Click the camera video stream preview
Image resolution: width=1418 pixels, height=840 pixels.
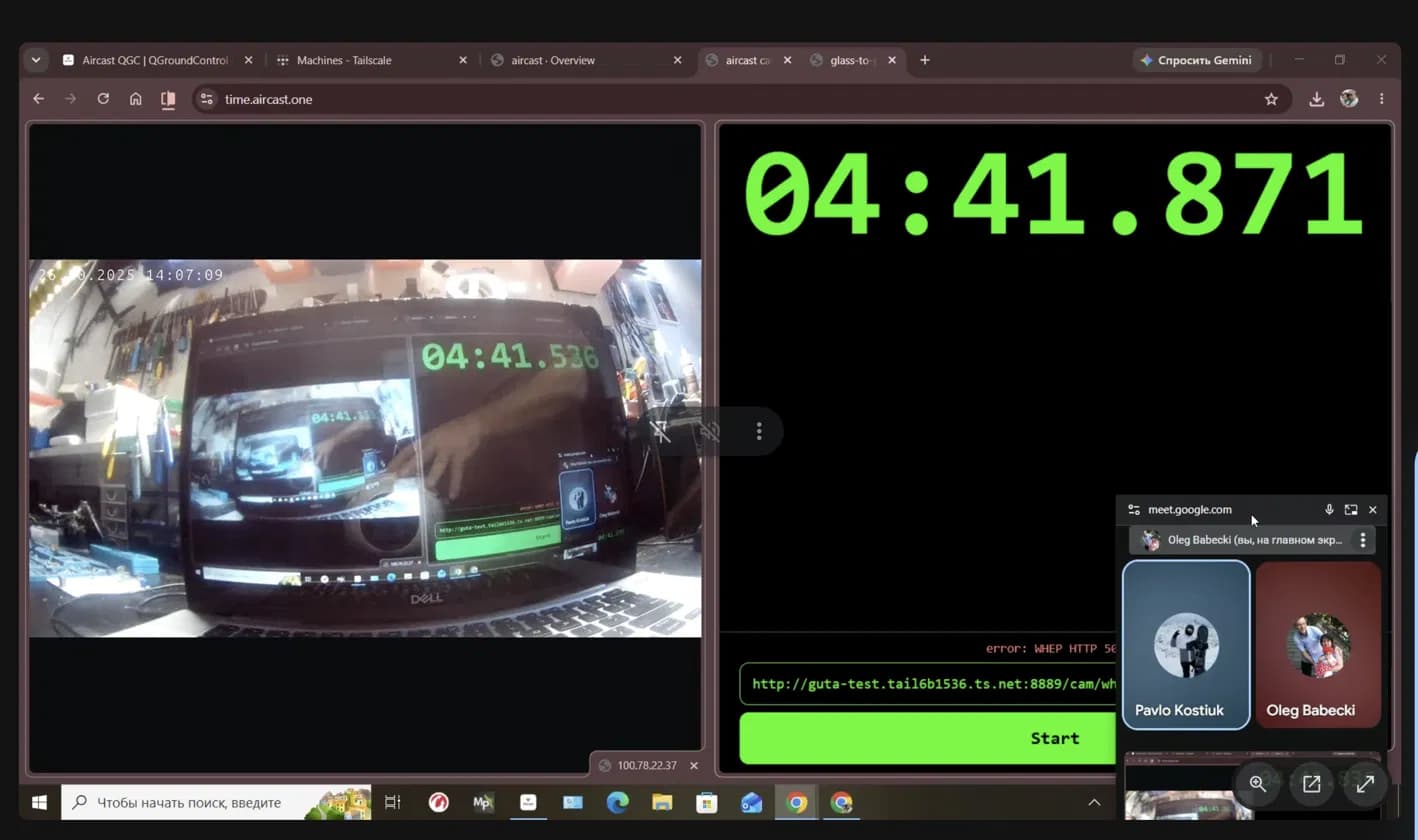[x=365, y=448]
